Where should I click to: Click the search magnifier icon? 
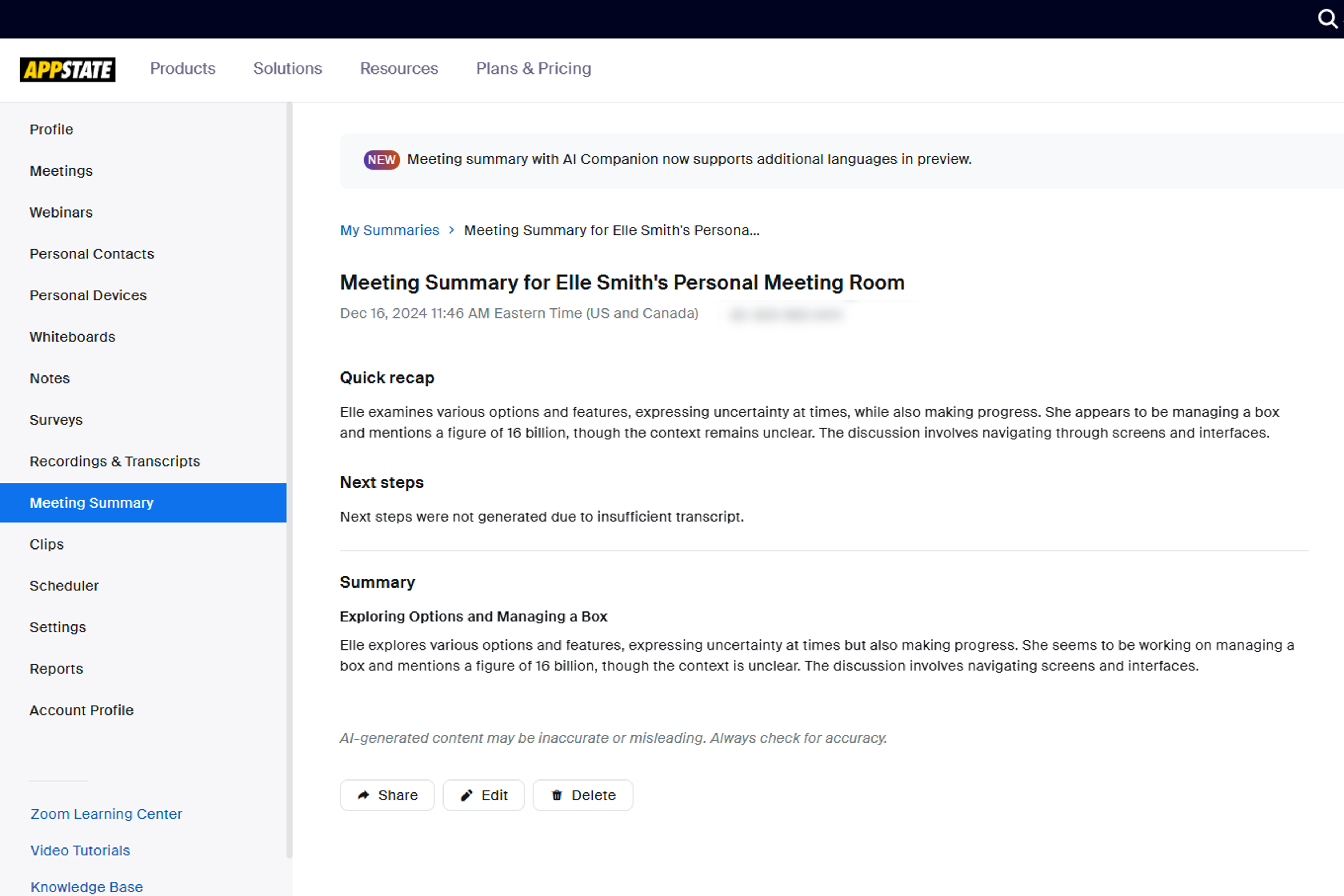click(1327, 19)
